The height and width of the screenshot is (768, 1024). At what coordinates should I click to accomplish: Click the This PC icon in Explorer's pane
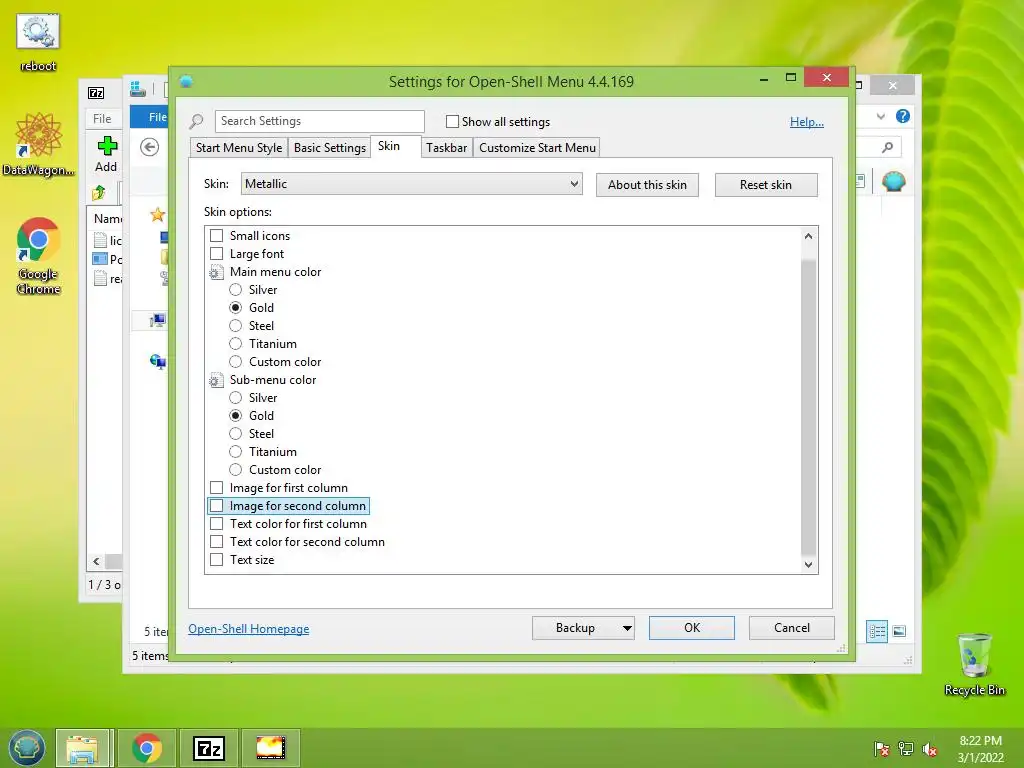coord(158,320)
